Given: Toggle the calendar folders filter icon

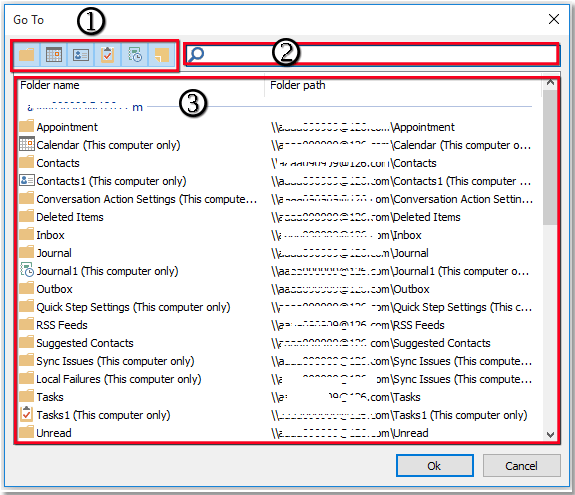Looking at the screenshot, I should (x=54, y=55).
